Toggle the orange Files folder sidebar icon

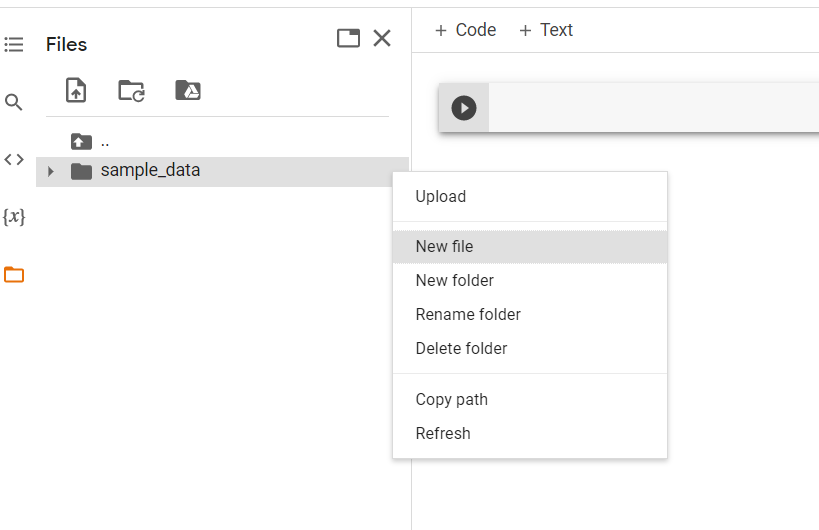point(14,275)
